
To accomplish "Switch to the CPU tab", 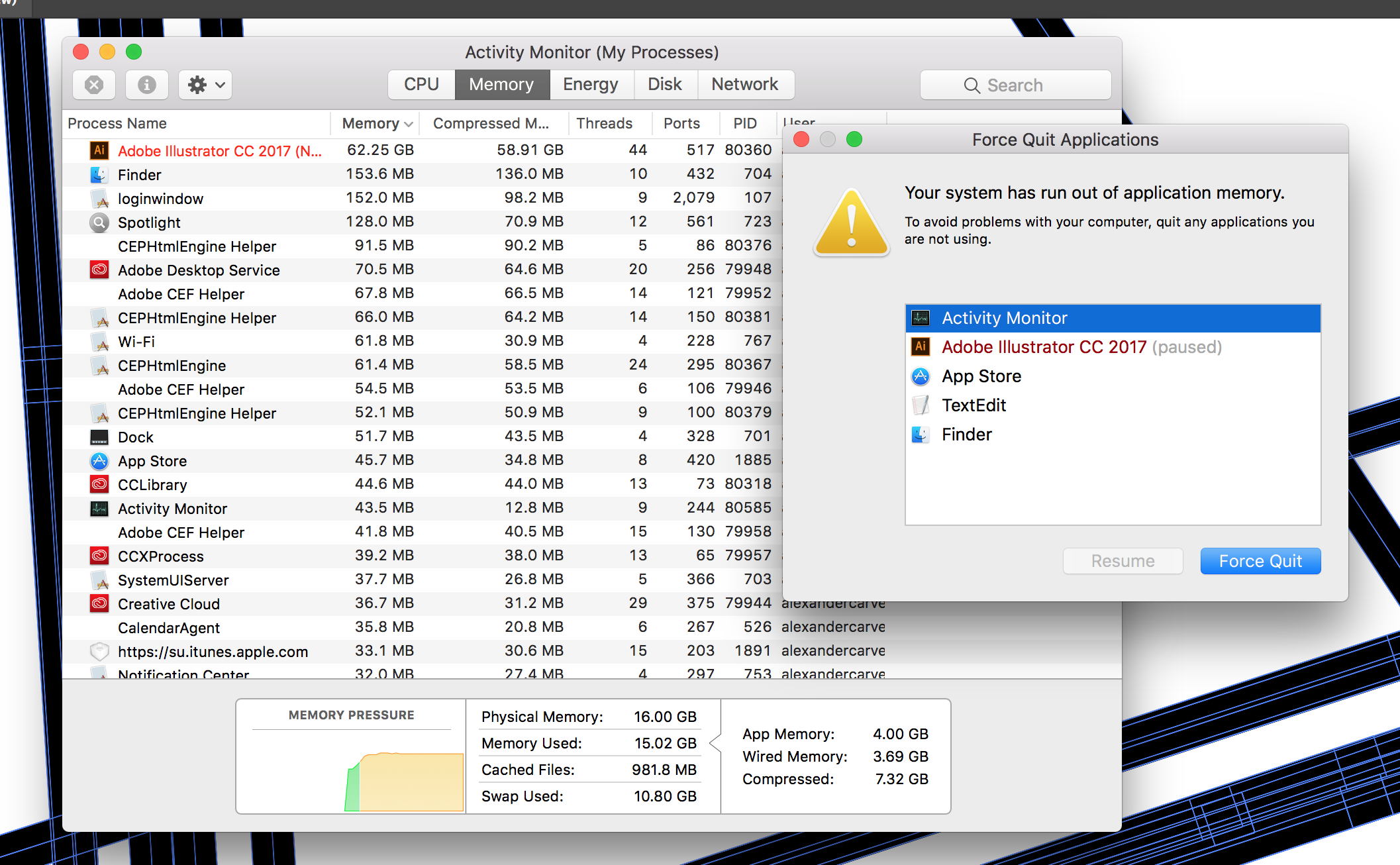I will [421, 85].
